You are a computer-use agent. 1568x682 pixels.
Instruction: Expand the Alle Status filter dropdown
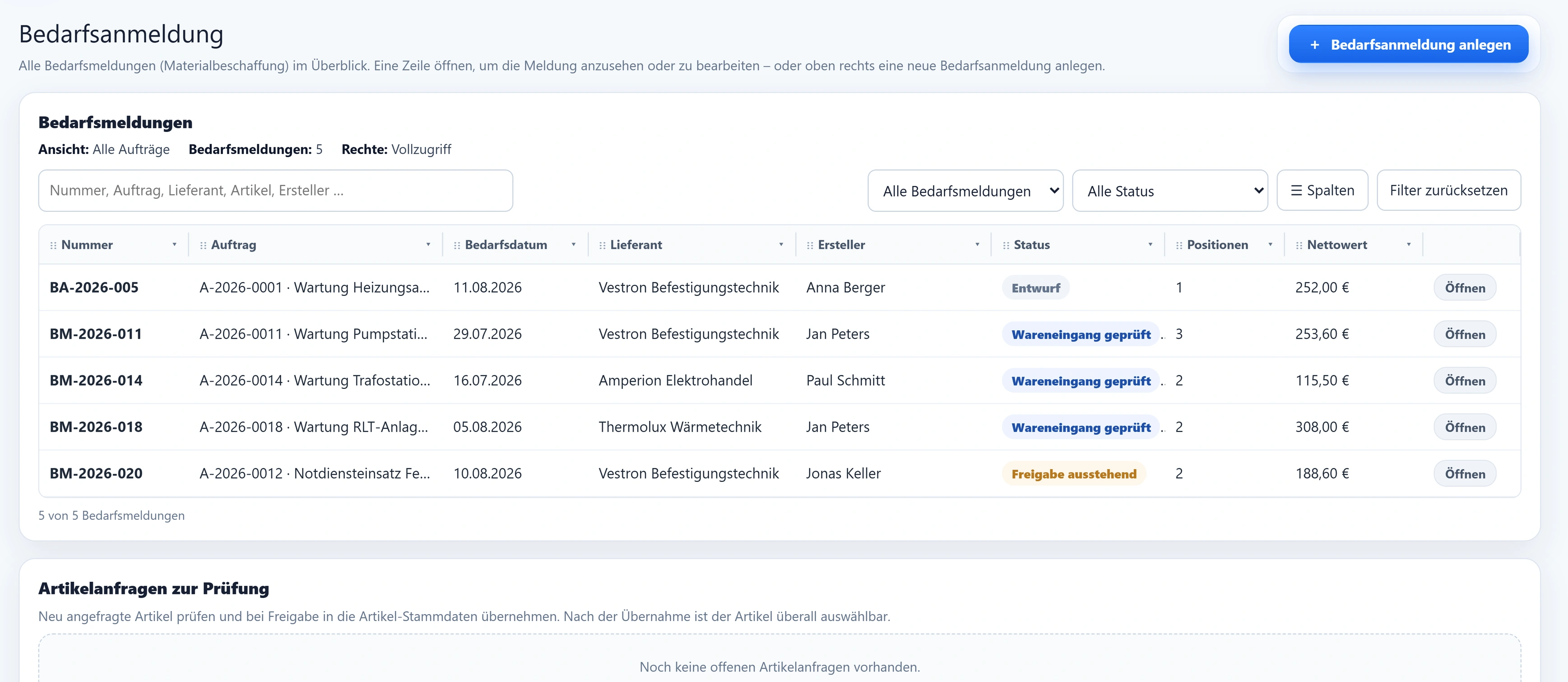click(x=1170, y=191)
